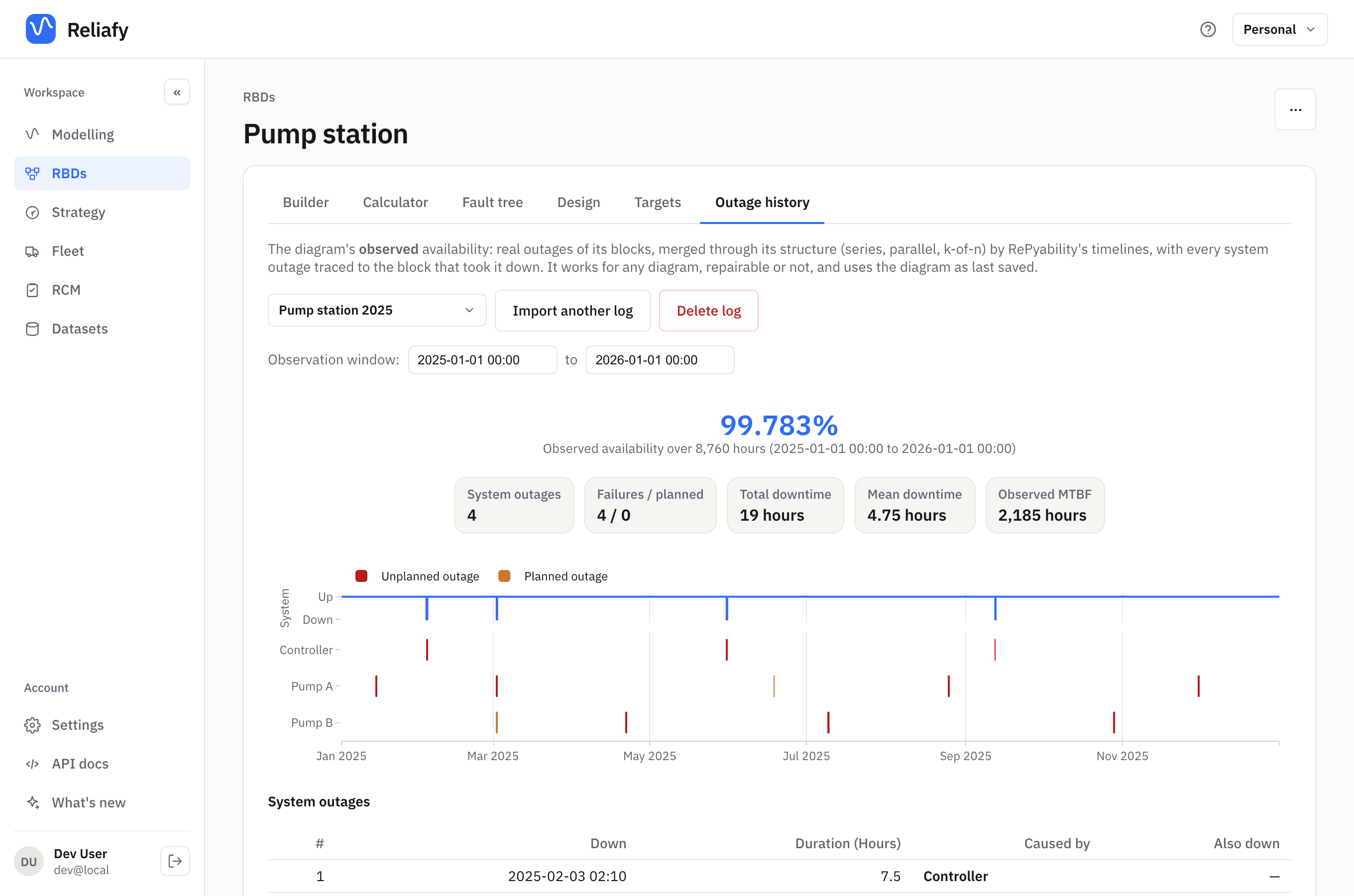
Task: Click the sign out icon beside Dev User
Action: 175,861
